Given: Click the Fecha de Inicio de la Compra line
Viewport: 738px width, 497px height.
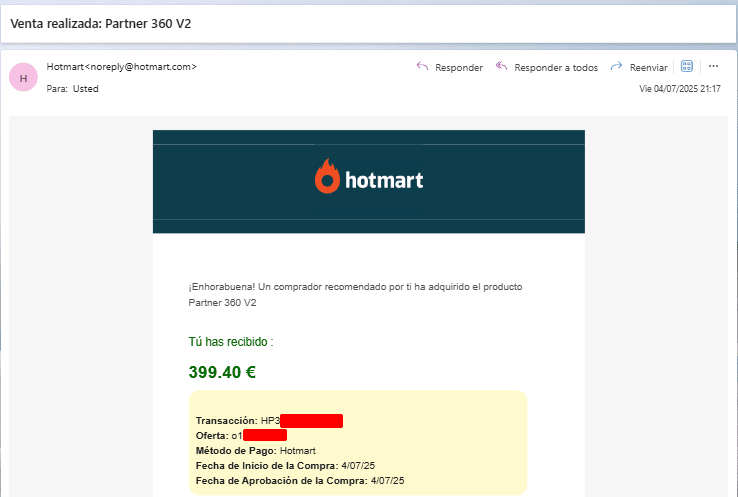Looking at the screenshot, I should (285, 465).
